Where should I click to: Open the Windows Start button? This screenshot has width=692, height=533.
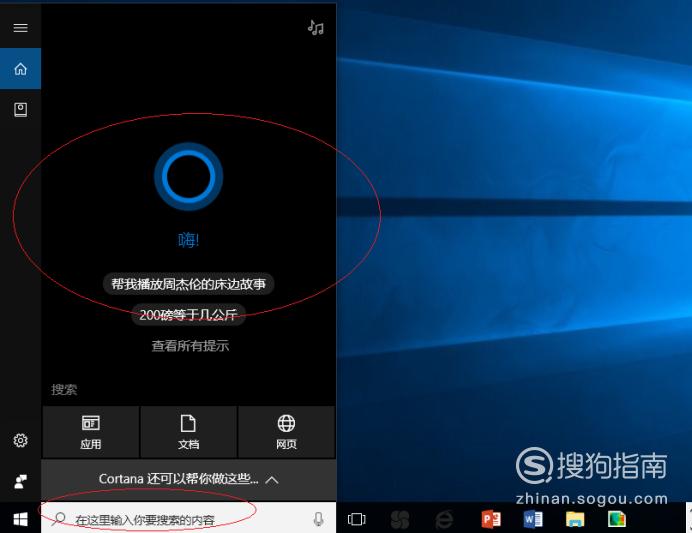click(x=20, y=519)
